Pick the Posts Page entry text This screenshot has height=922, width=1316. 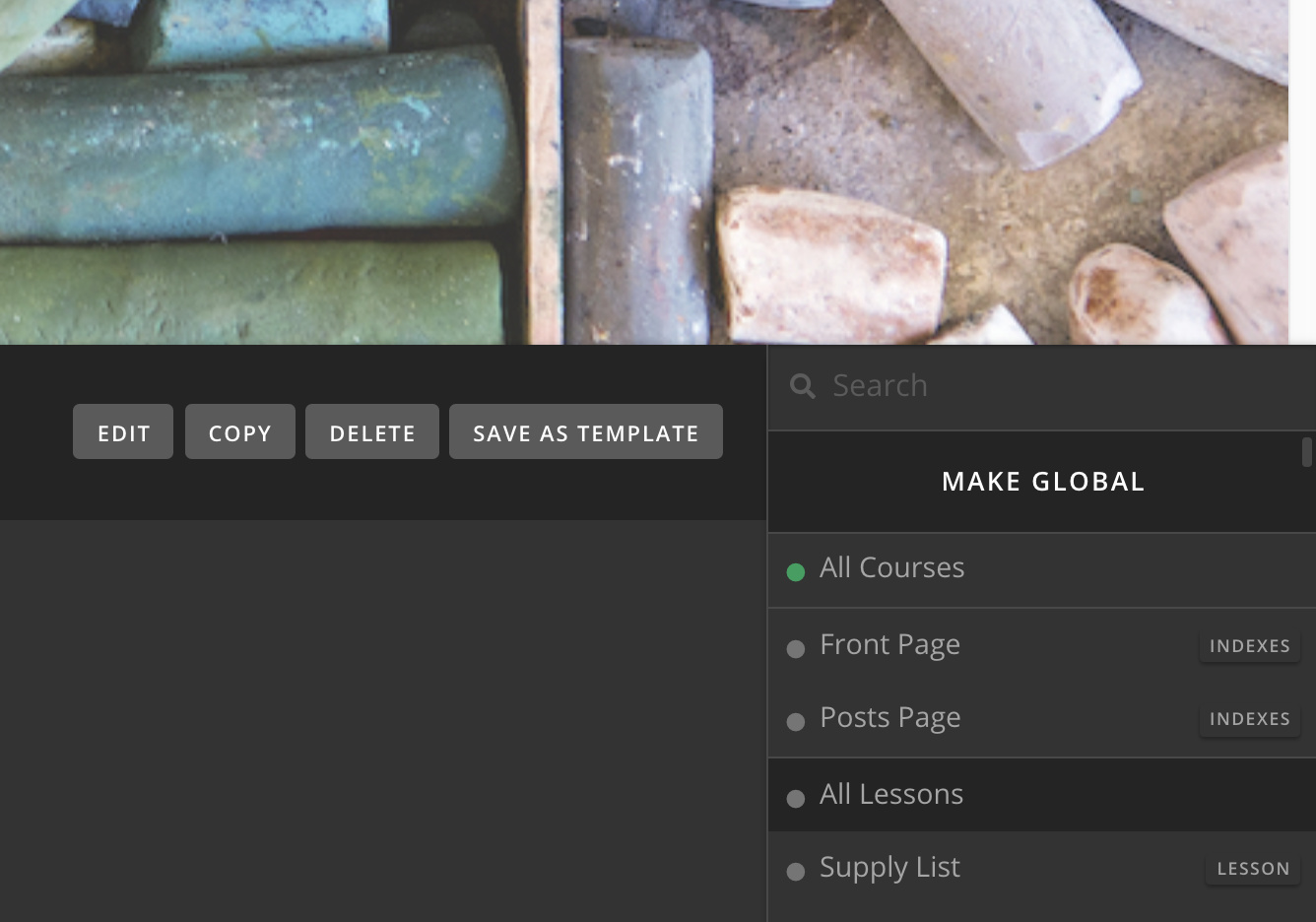coord(889,718)
